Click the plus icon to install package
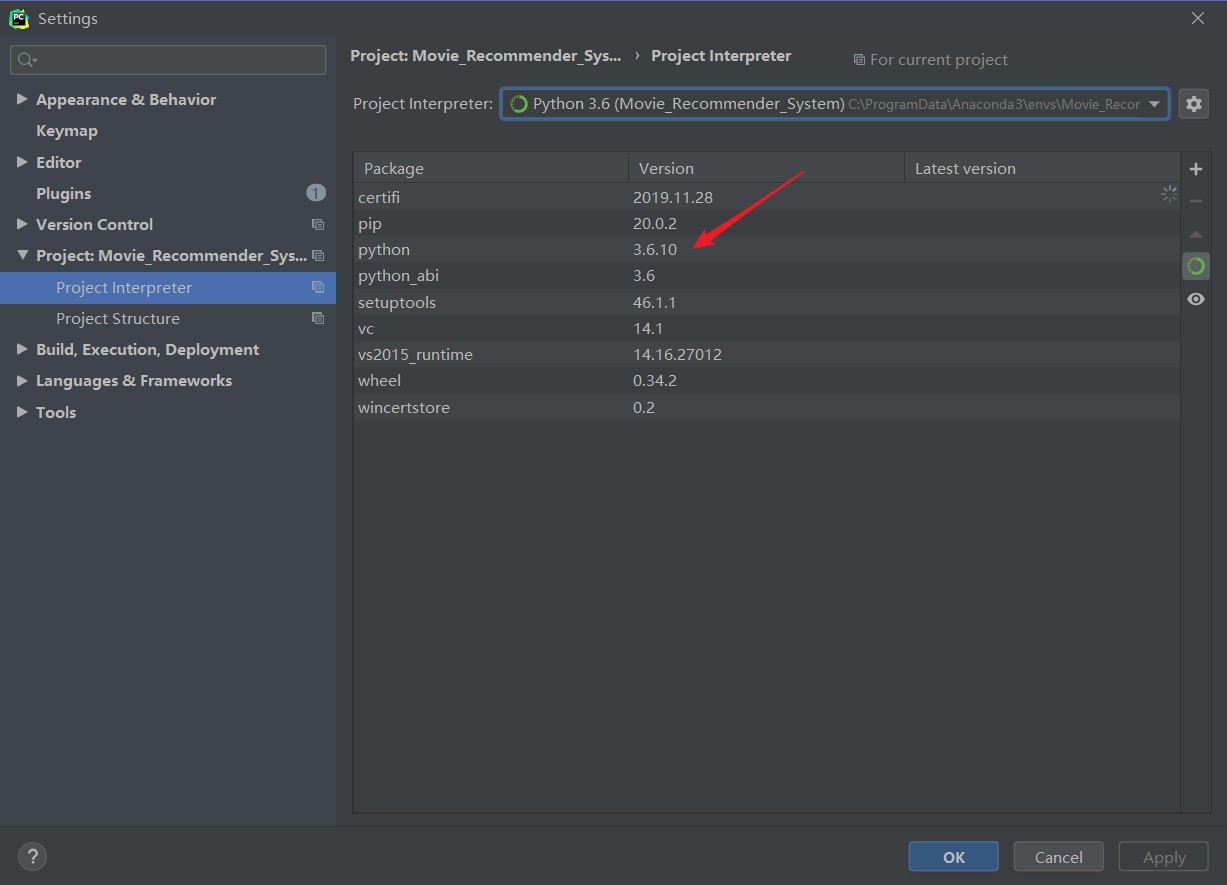This screenshot has width=1227, height=885. (1196, 169)
